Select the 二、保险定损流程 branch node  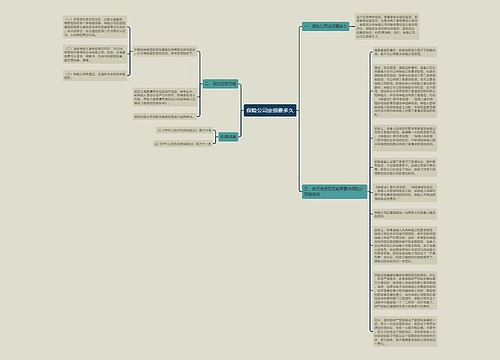(220, 84)
